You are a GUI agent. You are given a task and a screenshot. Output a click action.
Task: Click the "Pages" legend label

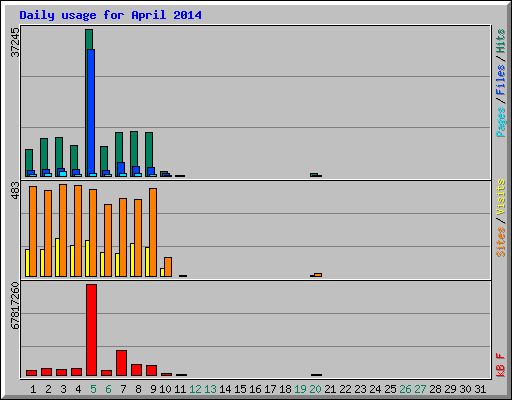coord(501,122)
